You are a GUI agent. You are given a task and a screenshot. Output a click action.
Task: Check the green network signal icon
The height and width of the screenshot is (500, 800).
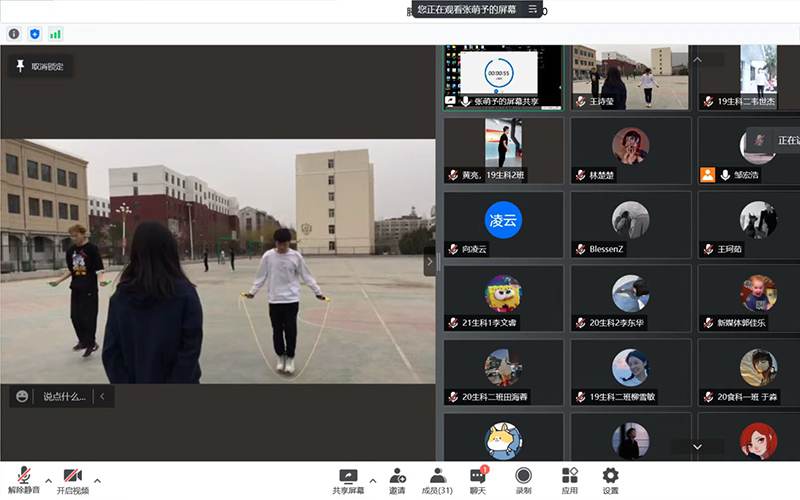(x=55, y=34)
